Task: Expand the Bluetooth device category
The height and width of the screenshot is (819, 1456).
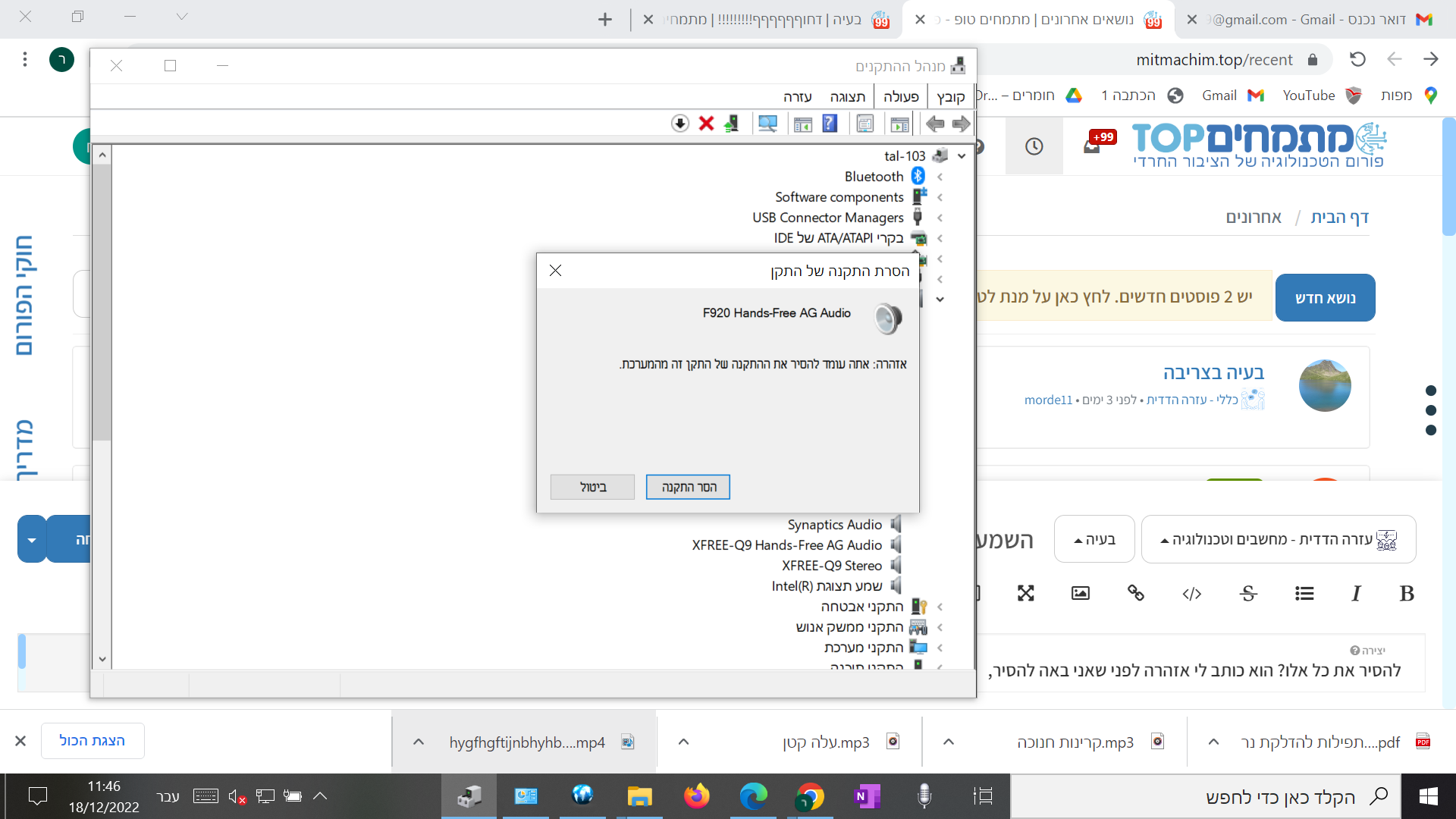Action: (x=940, y=177)
